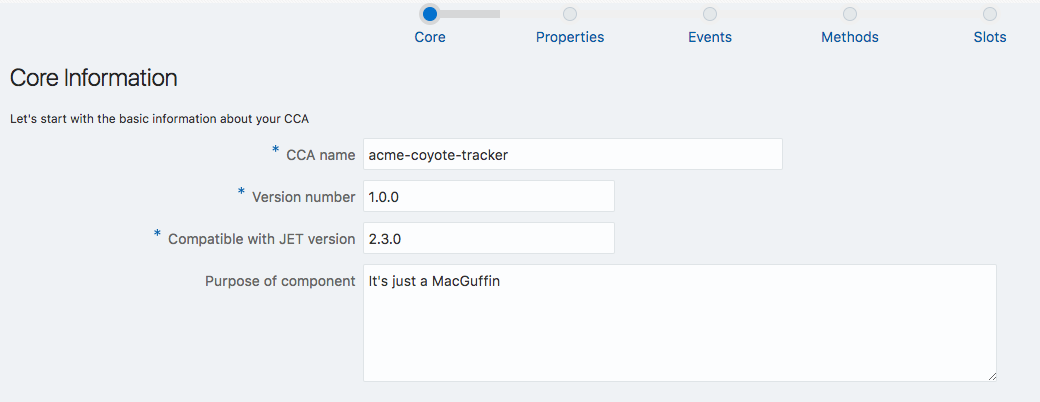Select the Compatible with JET version field

pos(488,239)
